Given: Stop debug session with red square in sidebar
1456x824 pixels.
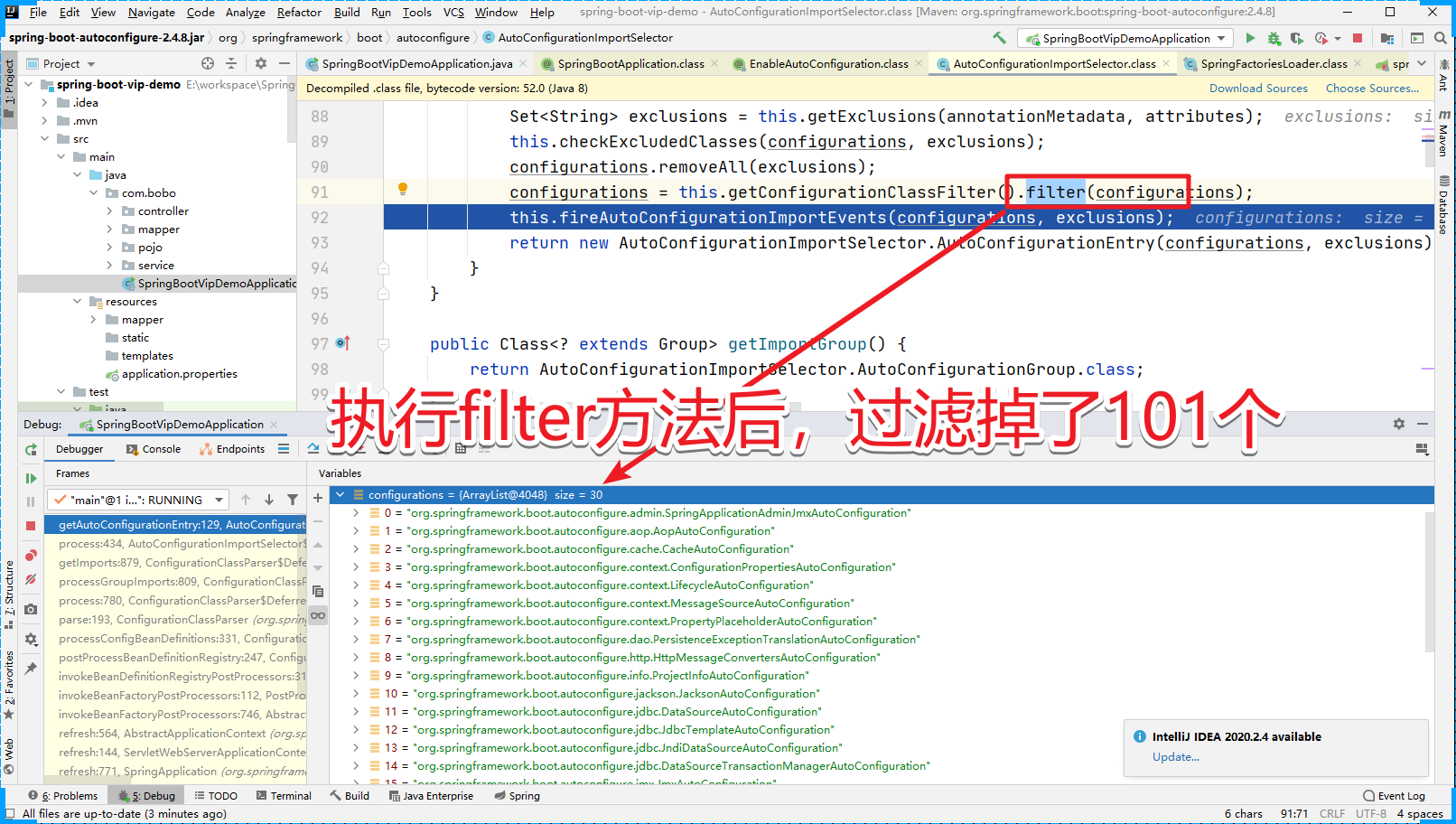Looking at the screenshot, I should tap(31, 525).
